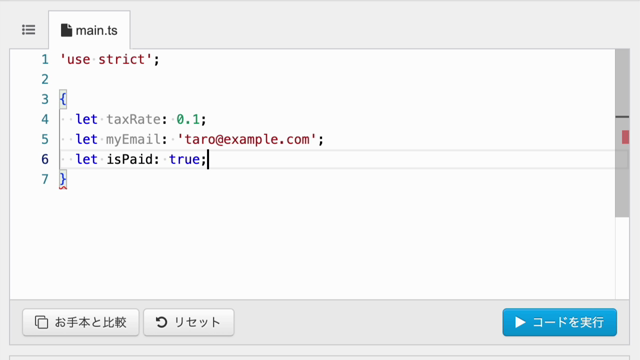Click line number 3 in the gutter

[45, 99]
